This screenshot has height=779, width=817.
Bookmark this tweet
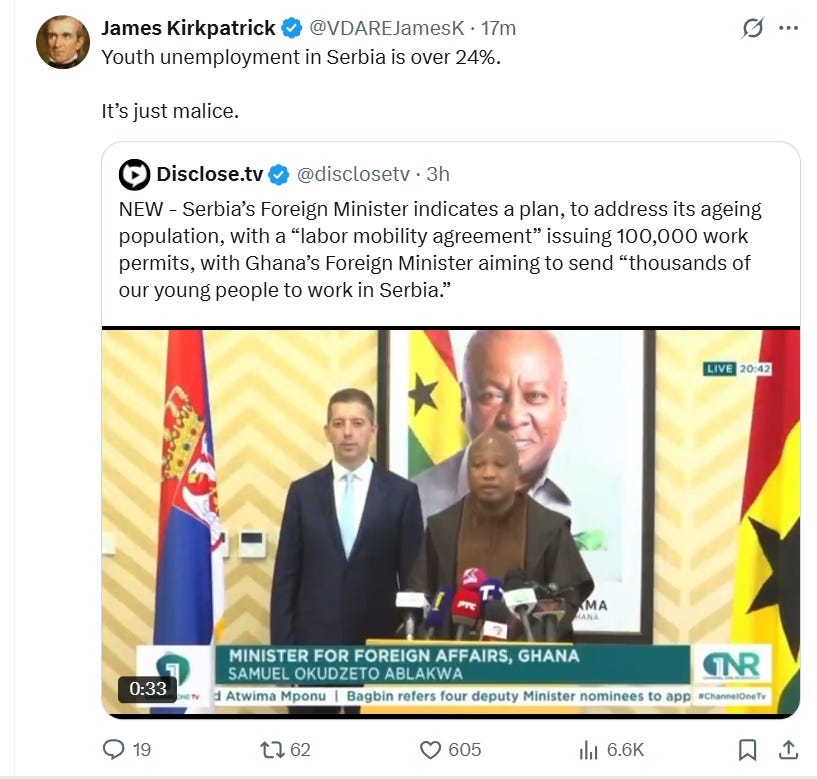[x=748, y=750]
